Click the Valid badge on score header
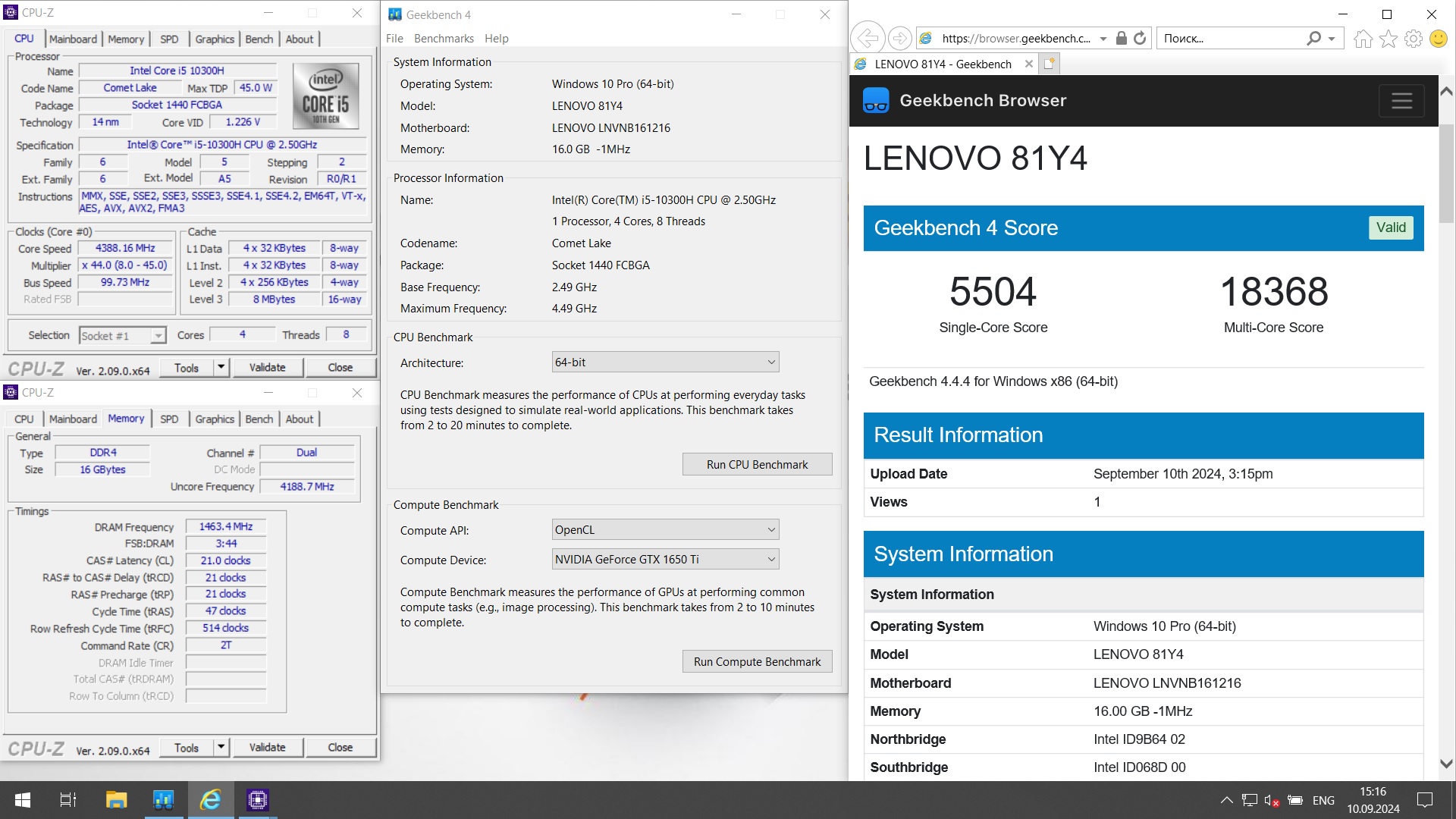Viewport: 1456px width, 819px height. pyautogui.click(x=1391, y=228)
